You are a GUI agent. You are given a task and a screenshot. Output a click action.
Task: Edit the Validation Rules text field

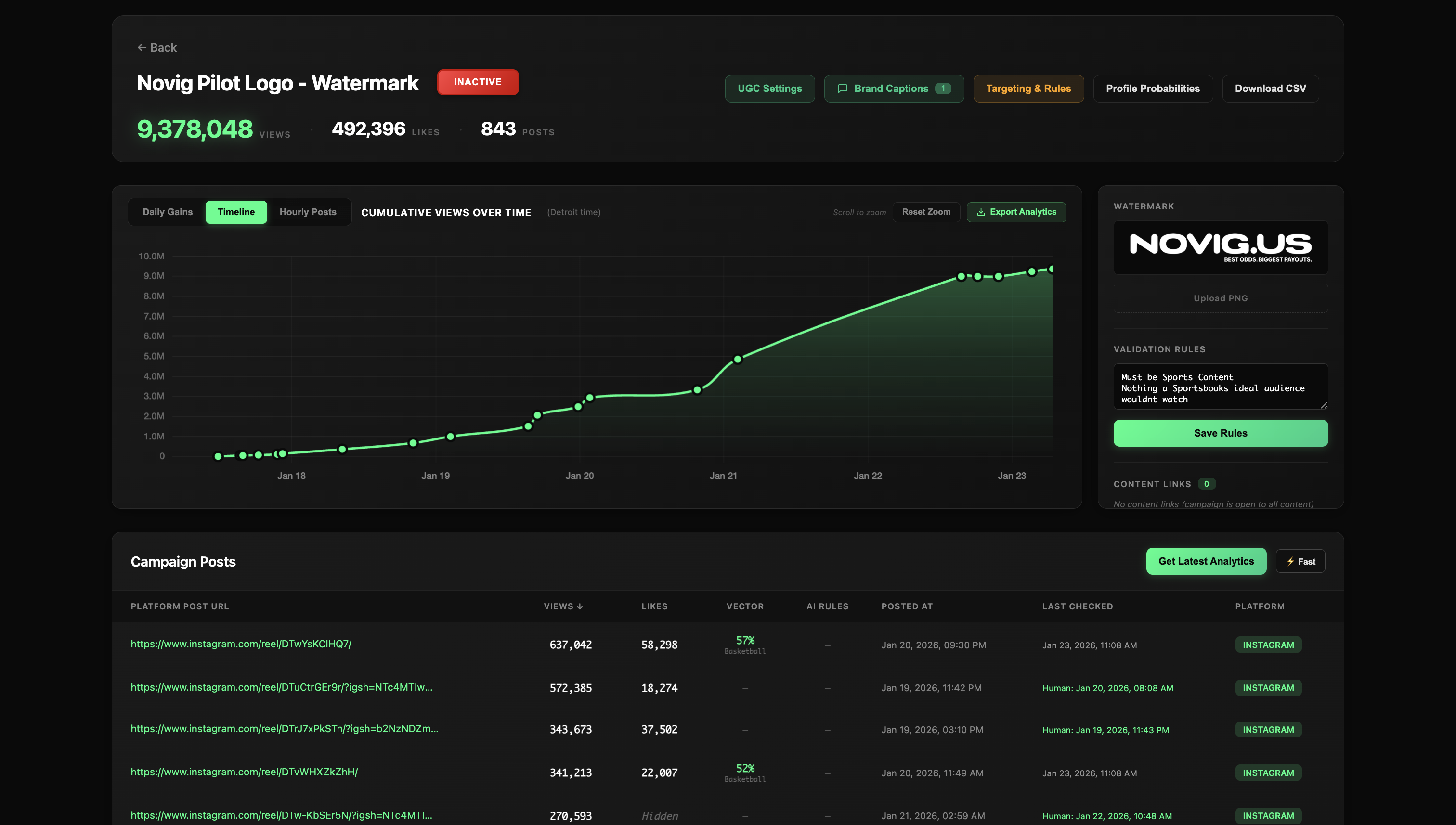(1220, 387)
